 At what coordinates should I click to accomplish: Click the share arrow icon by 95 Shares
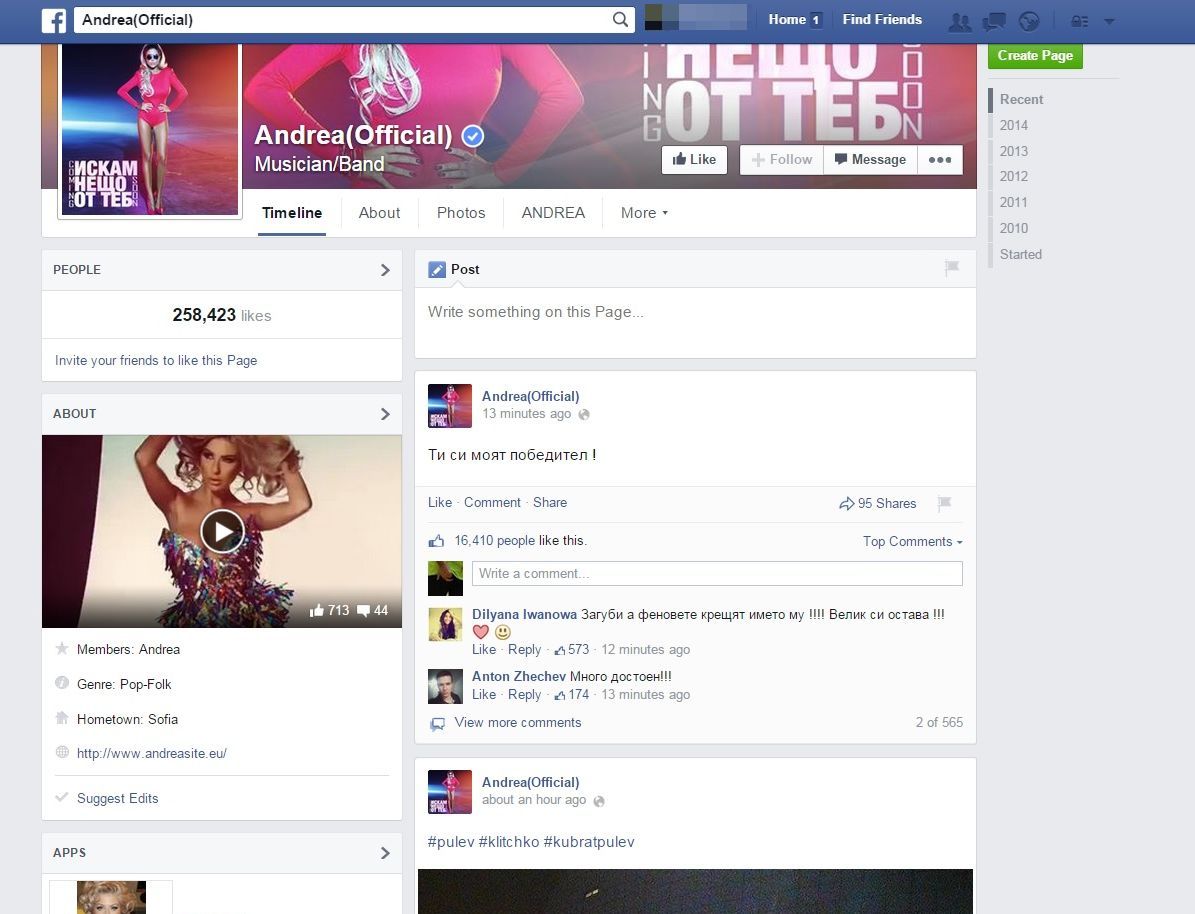pyautogui.click(x=847, y=503)
